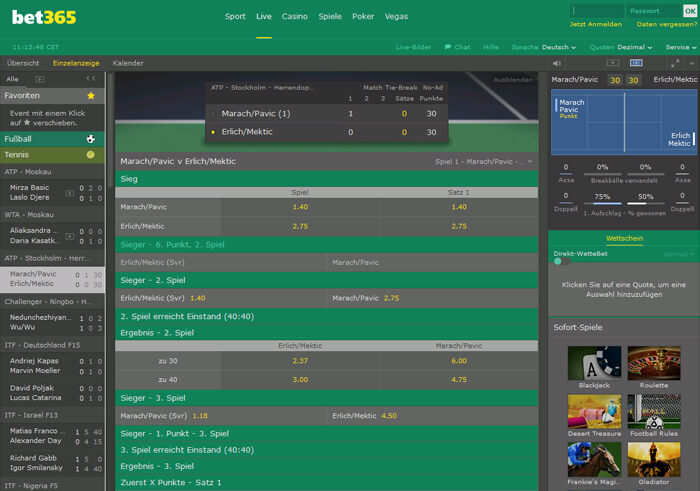Click the Favoriten star icon
700x491 pixels.
pos(91,96)
